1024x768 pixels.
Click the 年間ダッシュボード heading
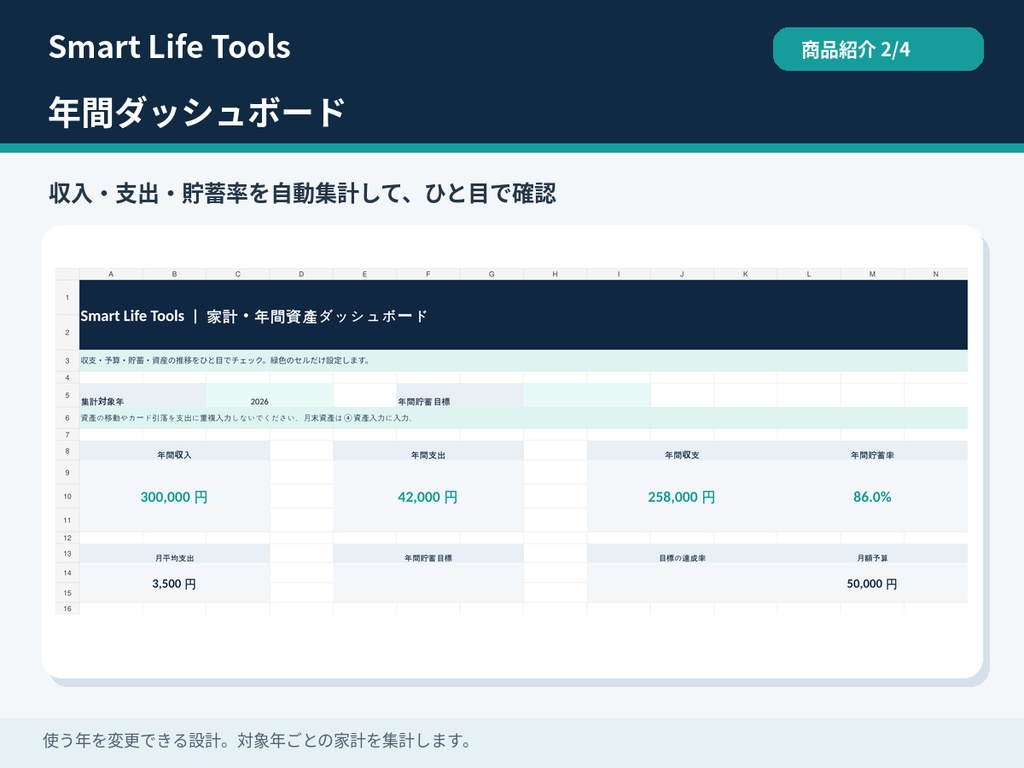click(x=197, y=112)
